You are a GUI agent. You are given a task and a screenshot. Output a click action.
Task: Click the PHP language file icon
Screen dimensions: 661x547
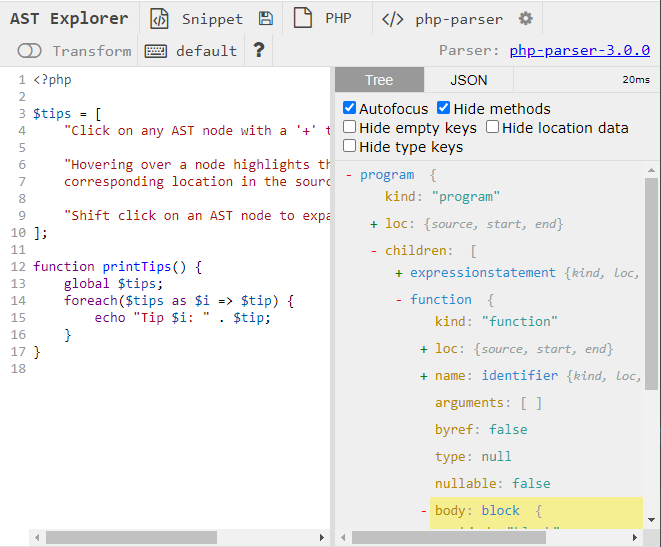303,19
